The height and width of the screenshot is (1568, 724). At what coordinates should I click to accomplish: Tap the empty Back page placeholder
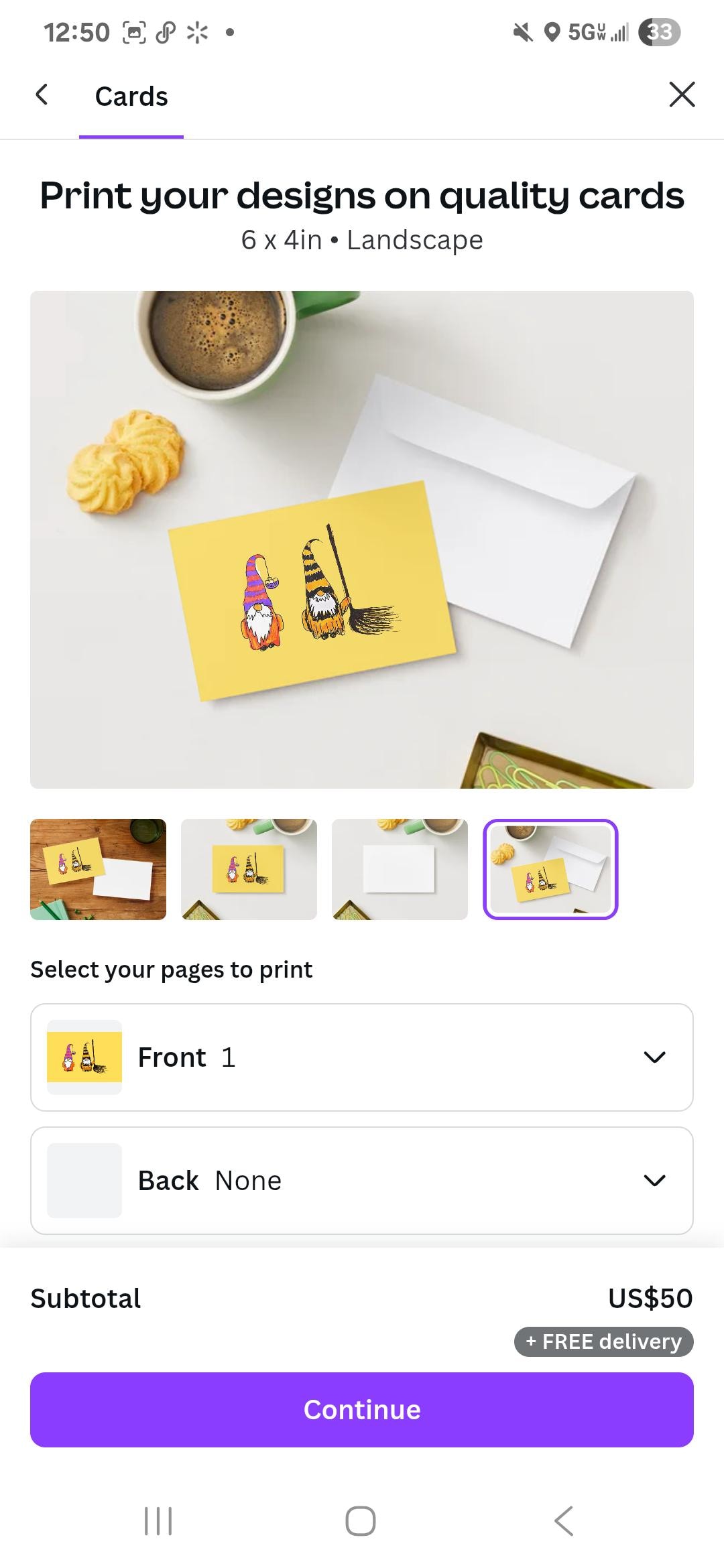click(x=84, y=1181)
